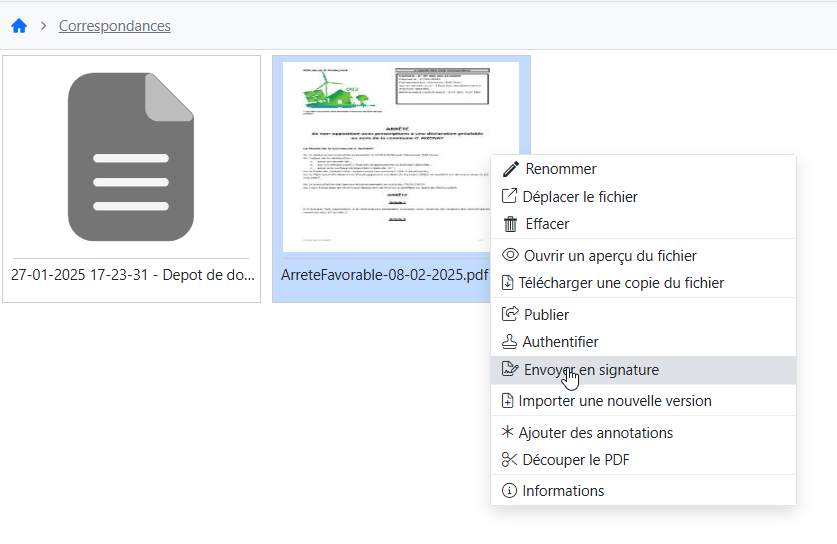Choose Télécharger une copie du fichier
This screenshot has width=837, height=544.
[620, 283]
